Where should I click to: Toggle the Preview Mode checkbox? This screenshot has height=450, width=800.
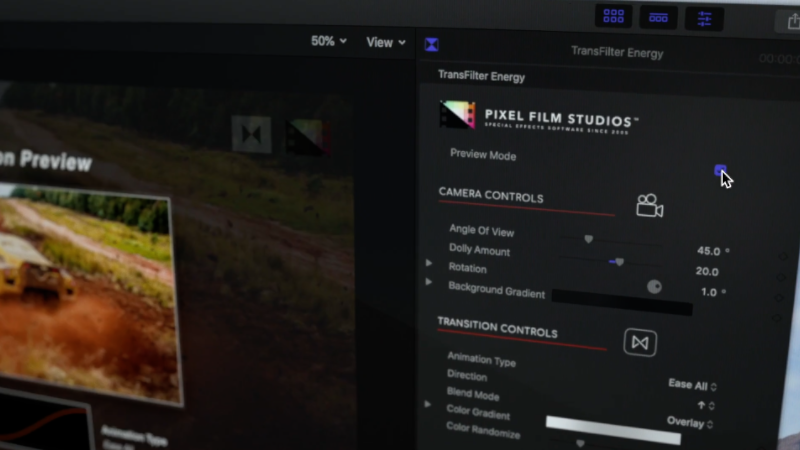tap(720, 170)
